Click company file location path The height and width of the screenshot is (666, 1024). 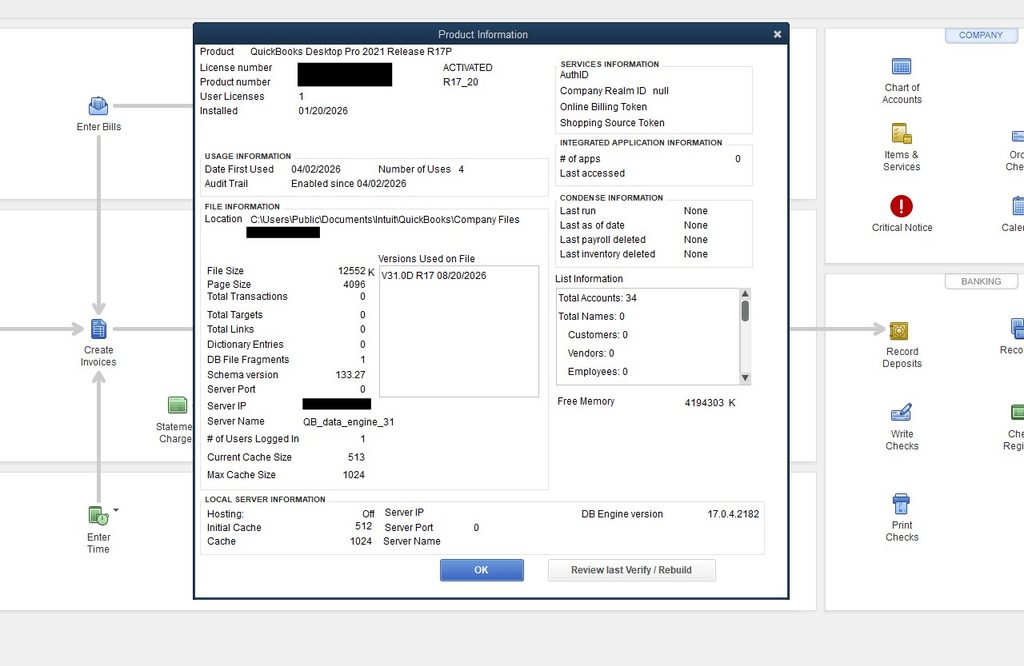point(385,219)
